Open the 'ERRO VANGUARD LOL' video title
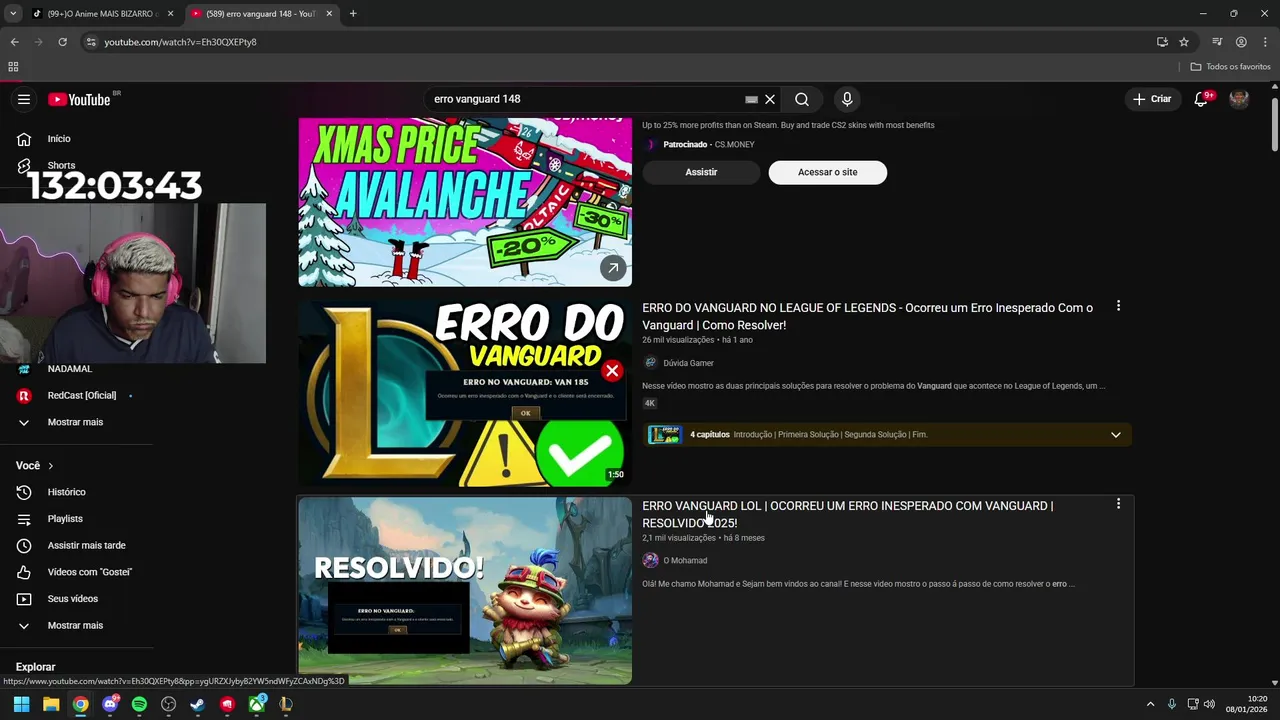 [847, 514]
